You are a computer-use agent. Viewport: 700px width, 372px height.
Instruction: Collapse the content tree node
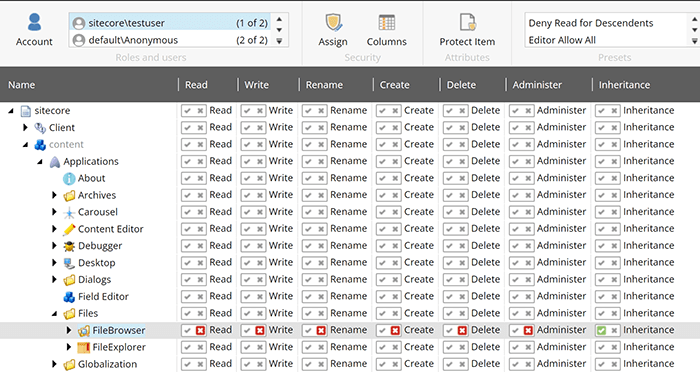coord(25,145)
